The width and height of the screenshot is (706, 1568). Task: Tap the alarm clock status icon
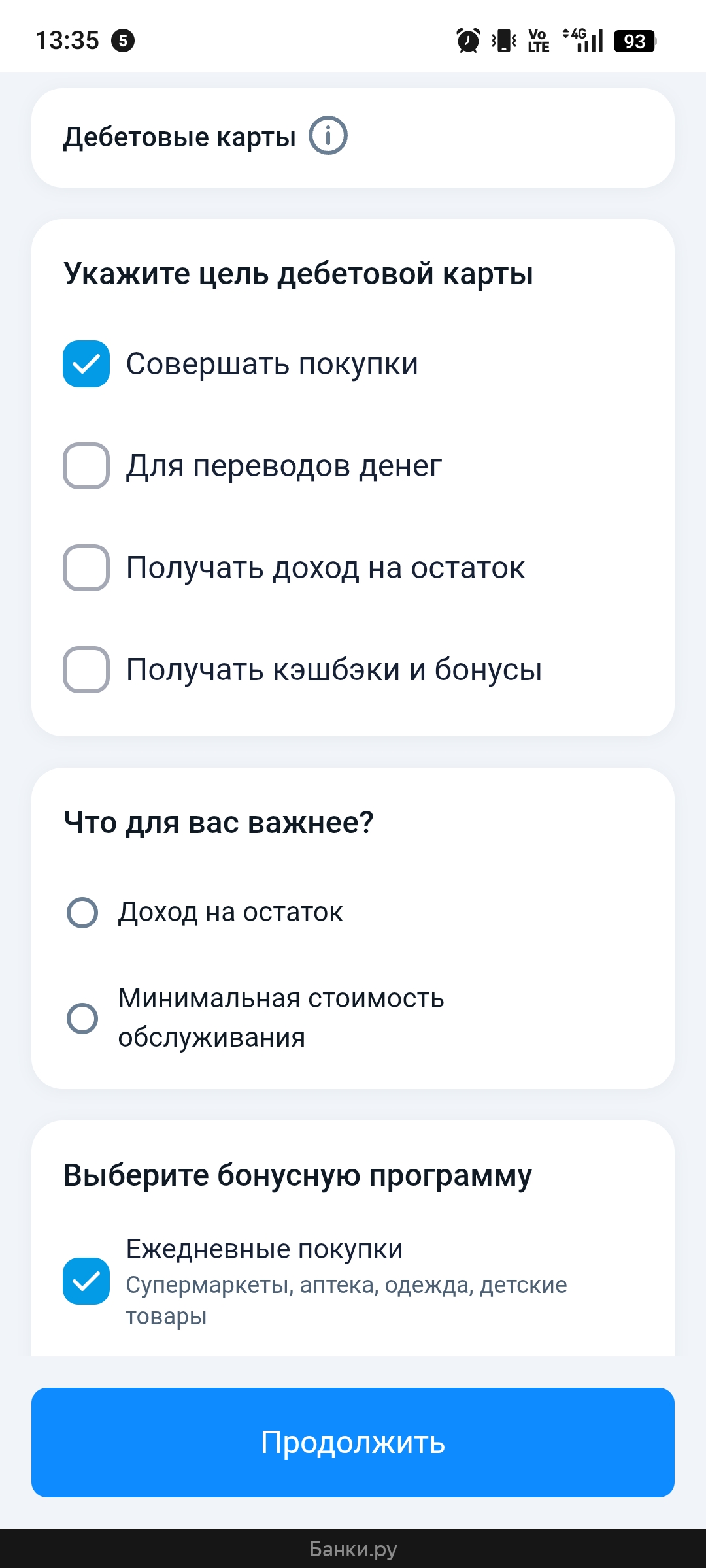pos(468,41)
